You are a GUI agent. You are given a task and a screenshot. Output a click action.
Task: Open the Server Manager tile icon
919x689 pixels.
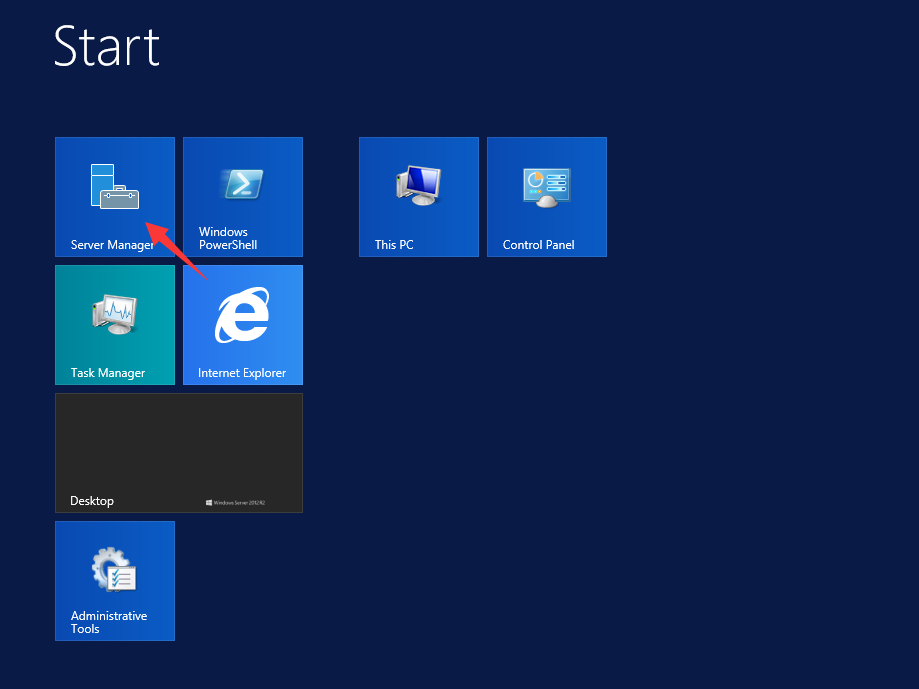(x=114, y=187)
